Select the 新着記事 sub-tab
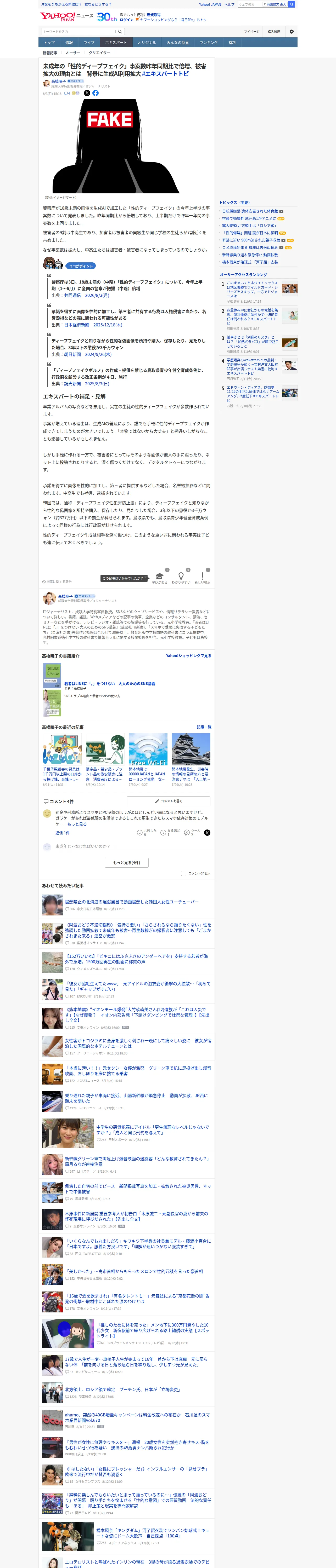 tap(50, 53)
